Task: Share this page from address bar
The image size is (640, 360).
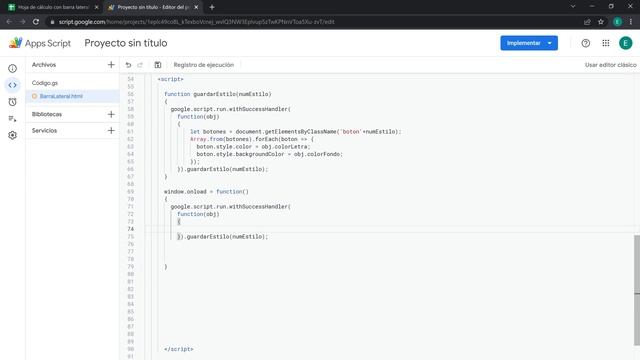Action: point(587,22)
